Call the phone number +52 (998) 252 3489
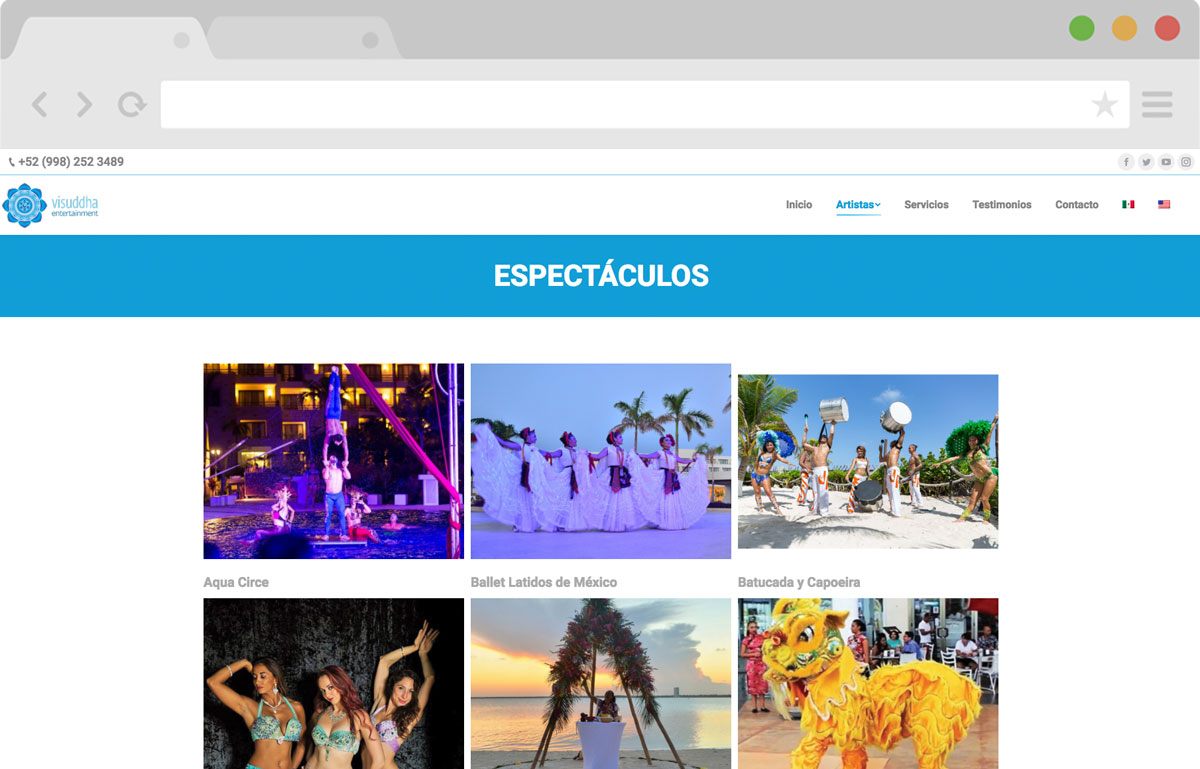Screen dimensions: 1200x769 coord(71,162)
